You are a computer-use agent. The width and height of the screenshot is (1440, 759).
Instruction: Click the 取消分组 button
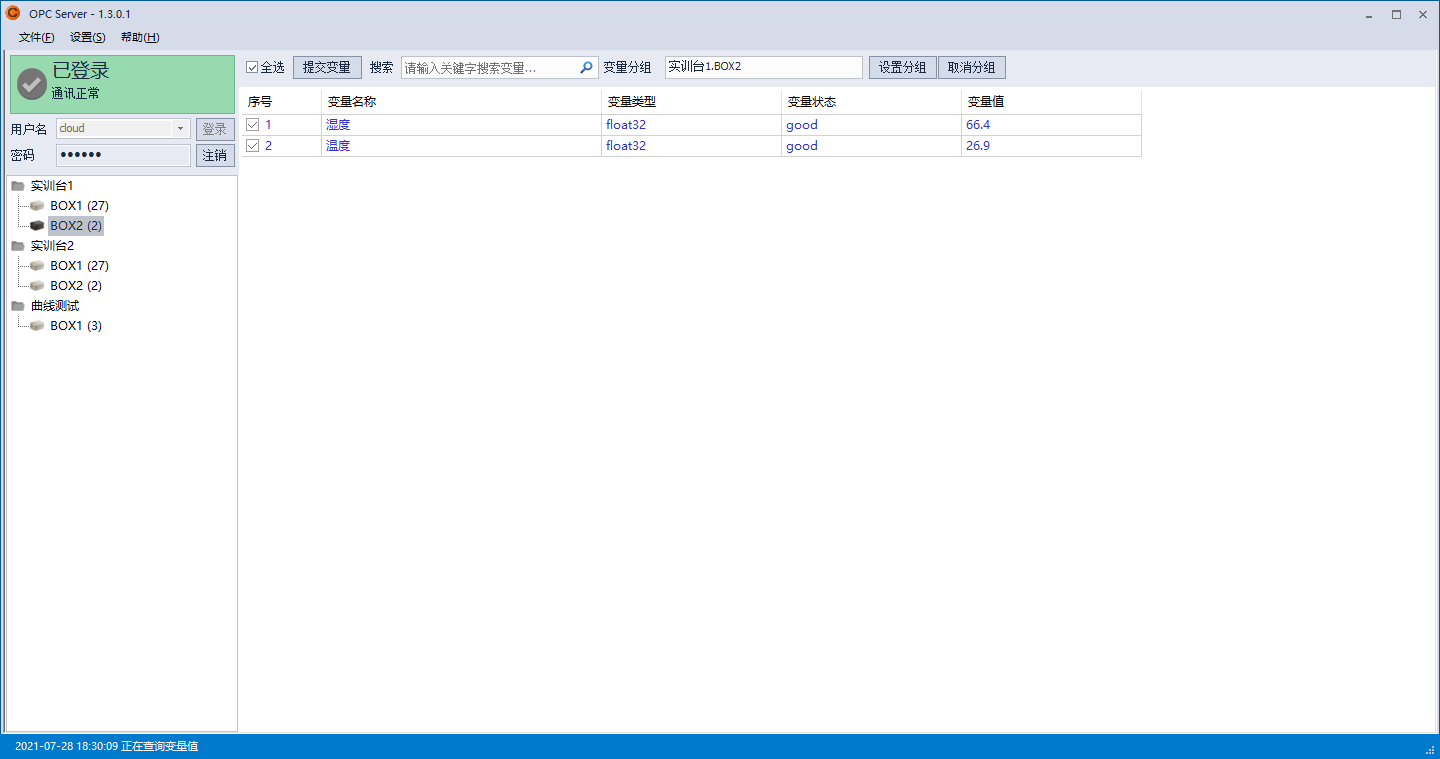[x=972, y=68]
